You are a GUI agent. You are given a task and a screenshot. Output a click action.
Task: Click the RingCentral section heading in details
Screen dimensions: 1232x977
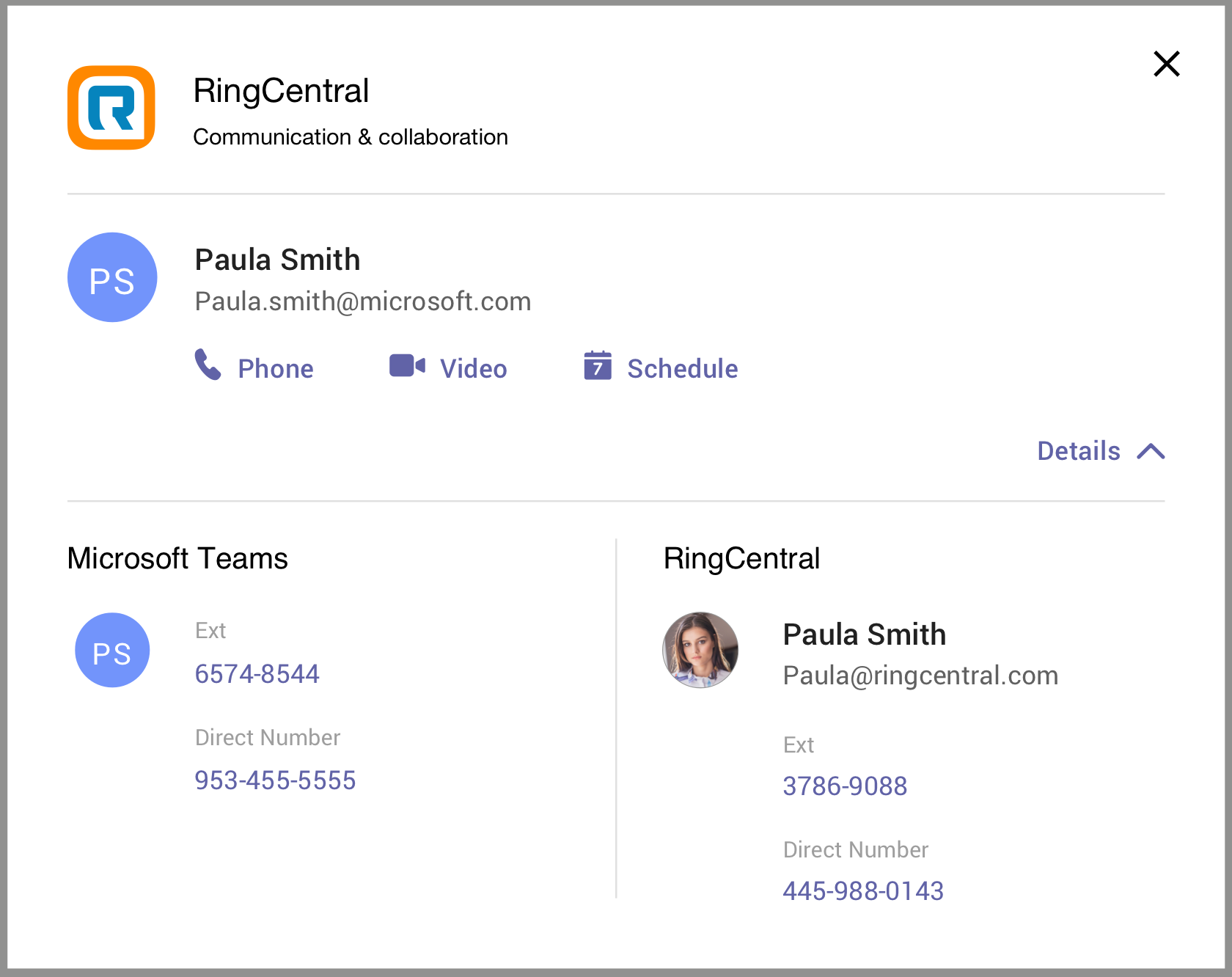tap(741, 558)
